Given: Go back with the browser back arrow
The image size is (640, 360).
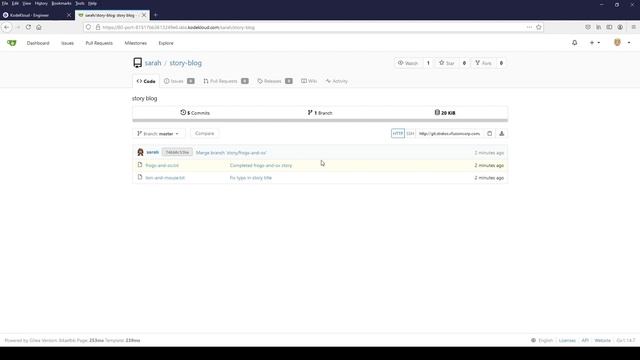Looking at the screenshot, I should click(7, 27).
